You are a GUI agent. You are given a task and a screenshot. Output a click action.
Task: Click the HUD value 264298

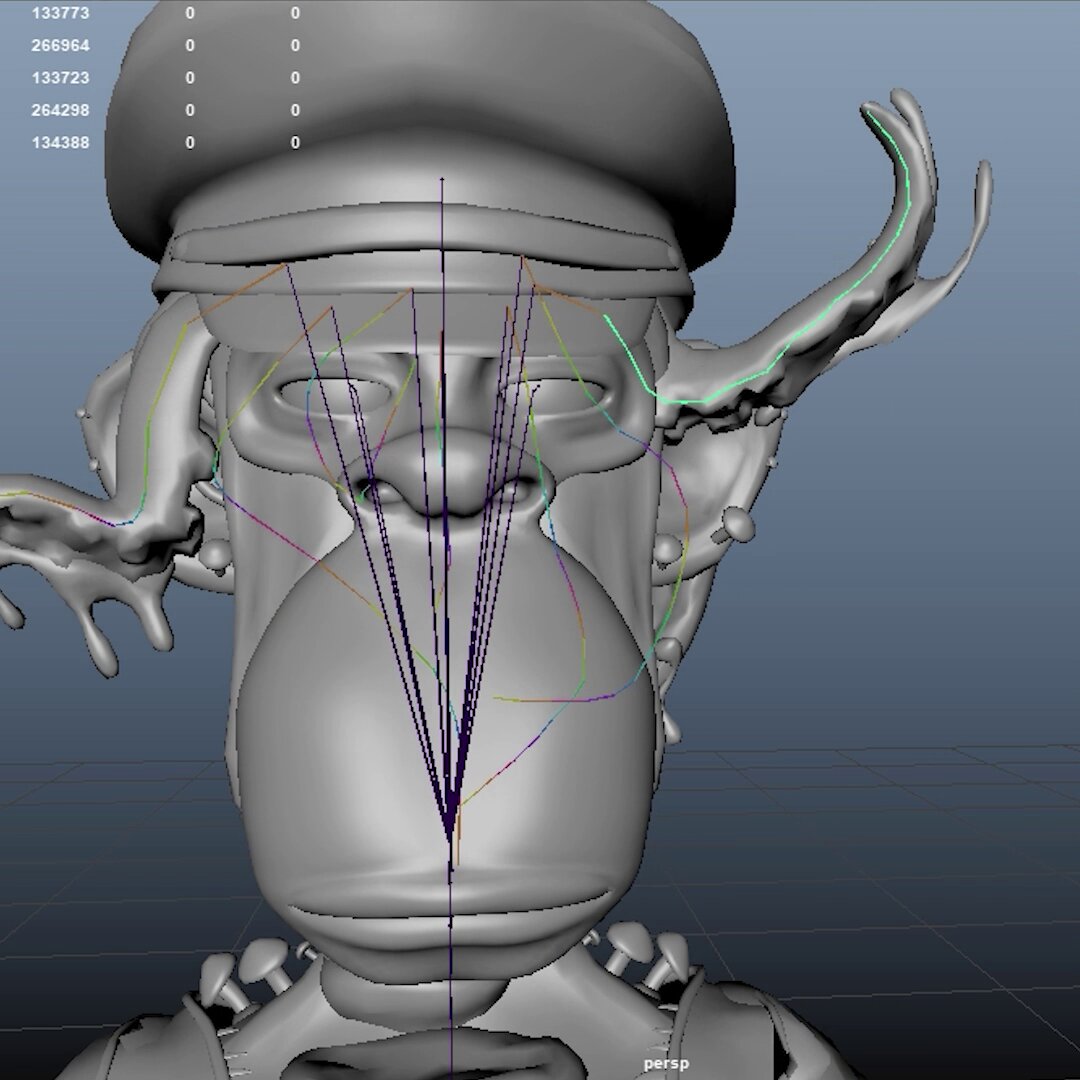(61, 110)
